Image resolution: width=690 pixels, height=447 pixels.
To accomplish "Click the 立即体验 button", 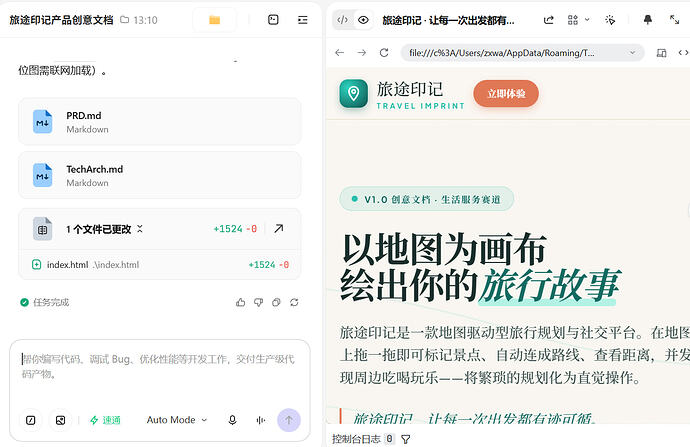I will coord(506,93).
